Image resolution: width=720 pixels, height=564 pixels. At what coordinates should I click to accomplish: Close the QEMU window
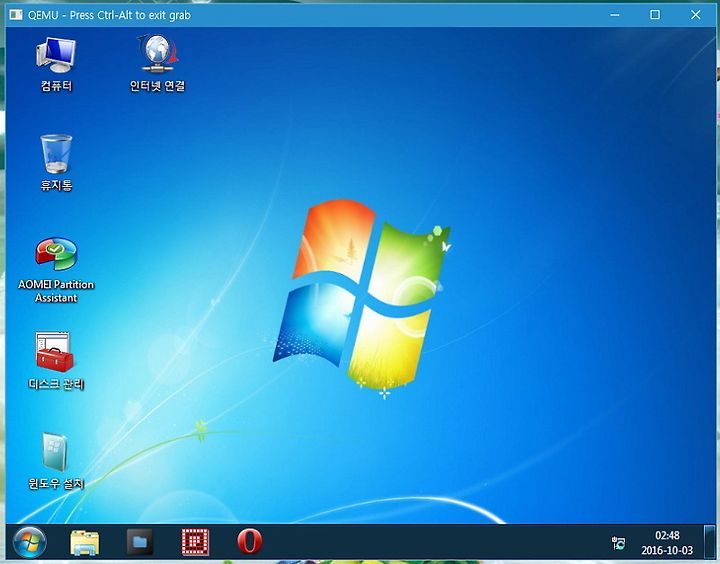pos(696,15)
